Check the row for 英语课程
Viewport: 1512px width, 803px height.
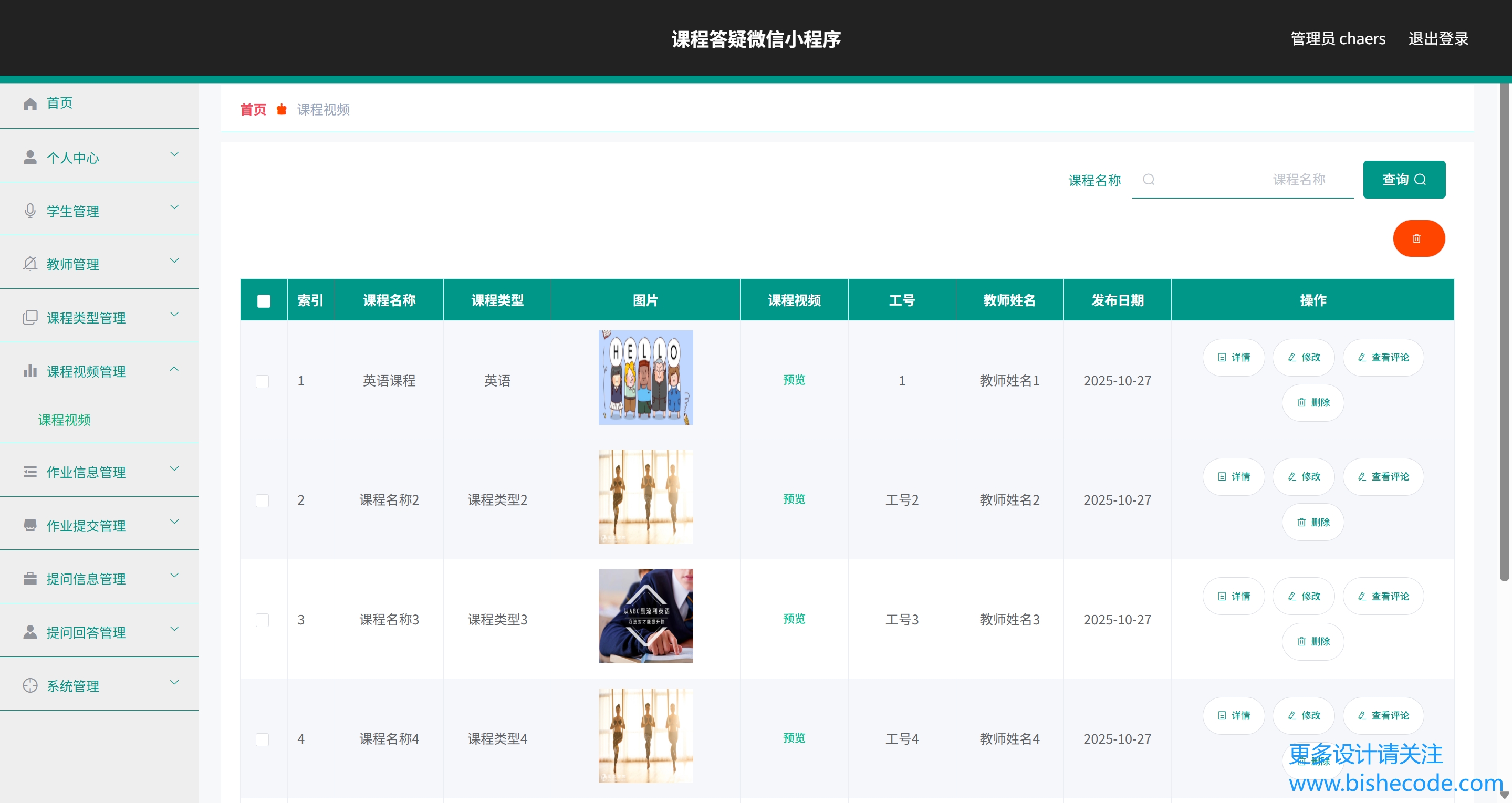(x=263, y=381)
